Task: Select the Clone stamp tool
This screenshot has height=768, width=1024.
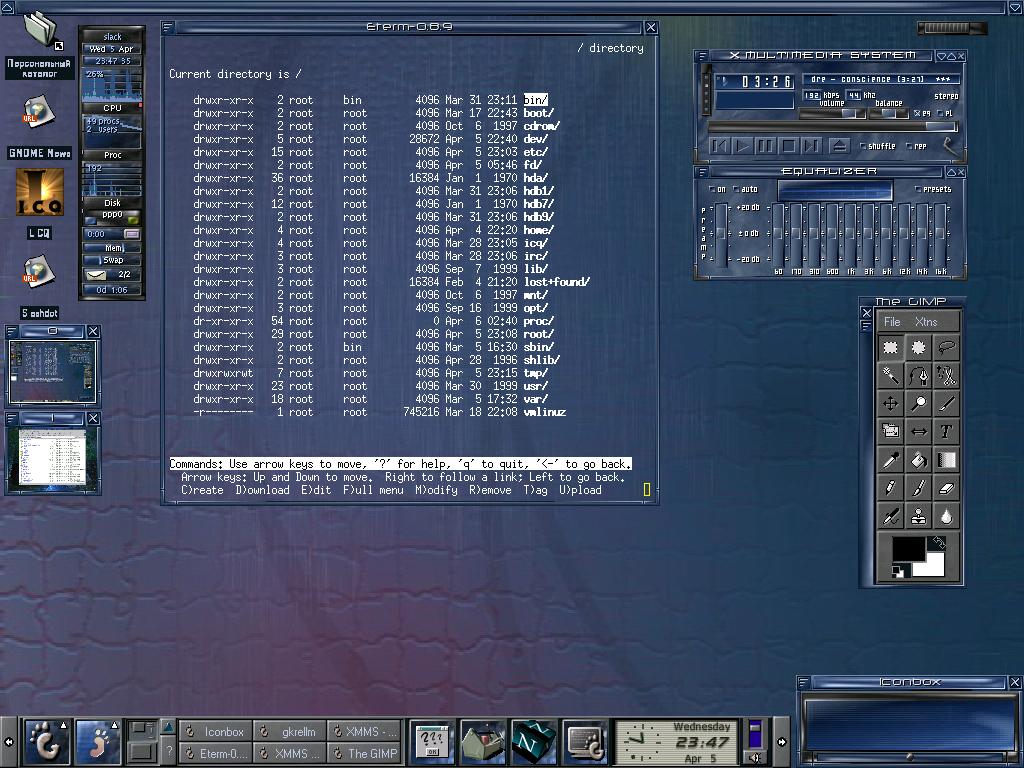Action: [918, 516]
